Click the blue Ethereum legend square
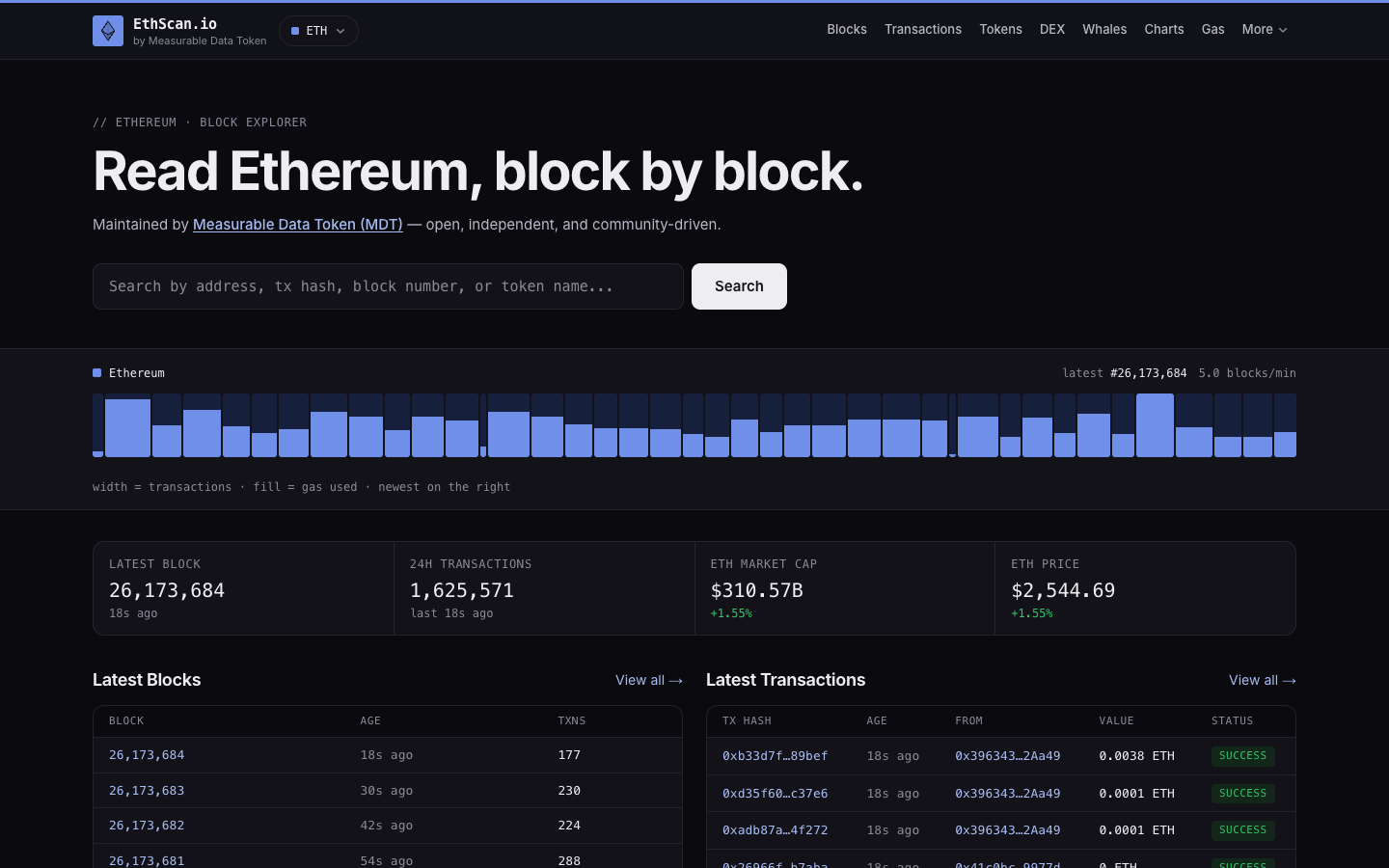Viewport: 1389px width, 868px height. coord(96,373)
